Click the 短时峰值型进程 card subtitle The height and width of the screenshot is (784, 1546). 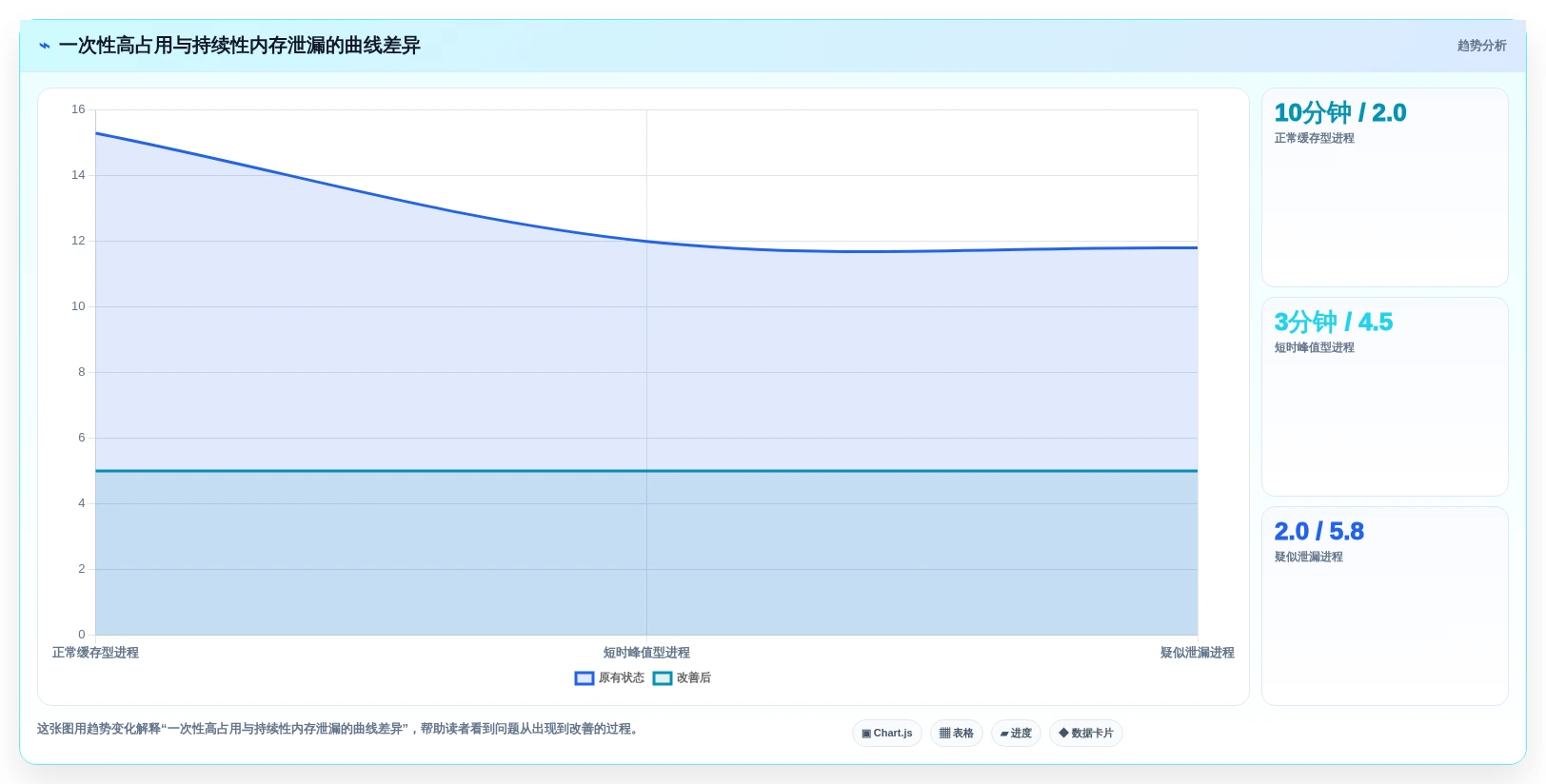1314,347
